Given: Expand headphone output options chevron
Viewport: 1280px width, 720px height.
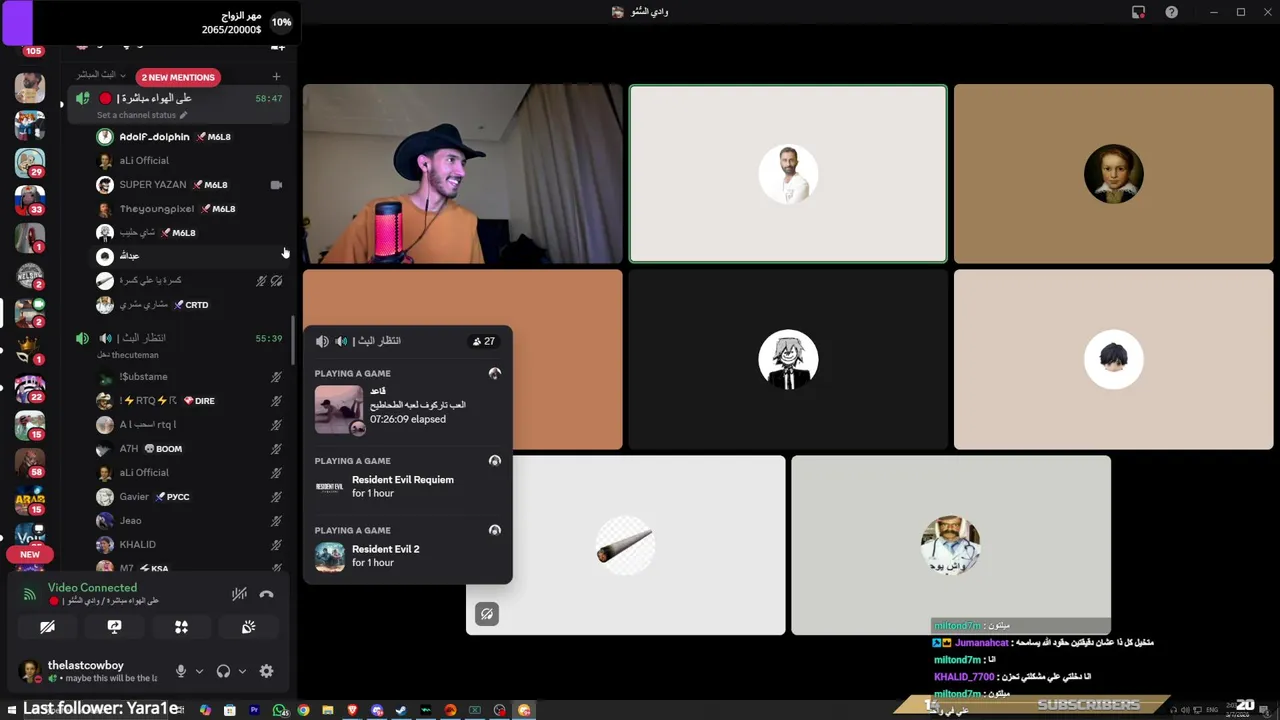Looking at the screenshot, I should (x=242, y=671).
